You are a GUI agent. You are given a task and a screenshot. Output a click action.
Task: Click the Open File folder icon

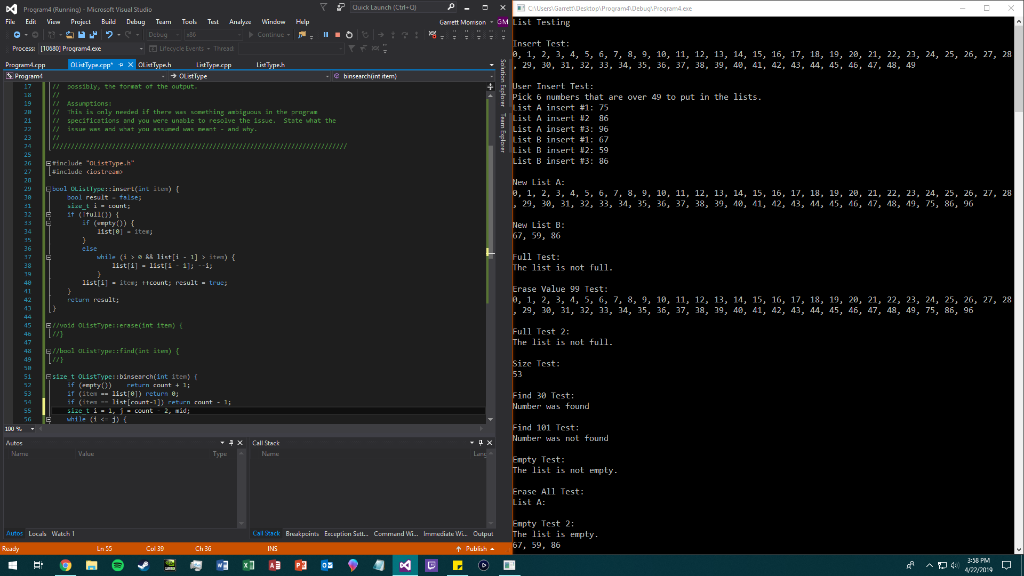[69, 35]
